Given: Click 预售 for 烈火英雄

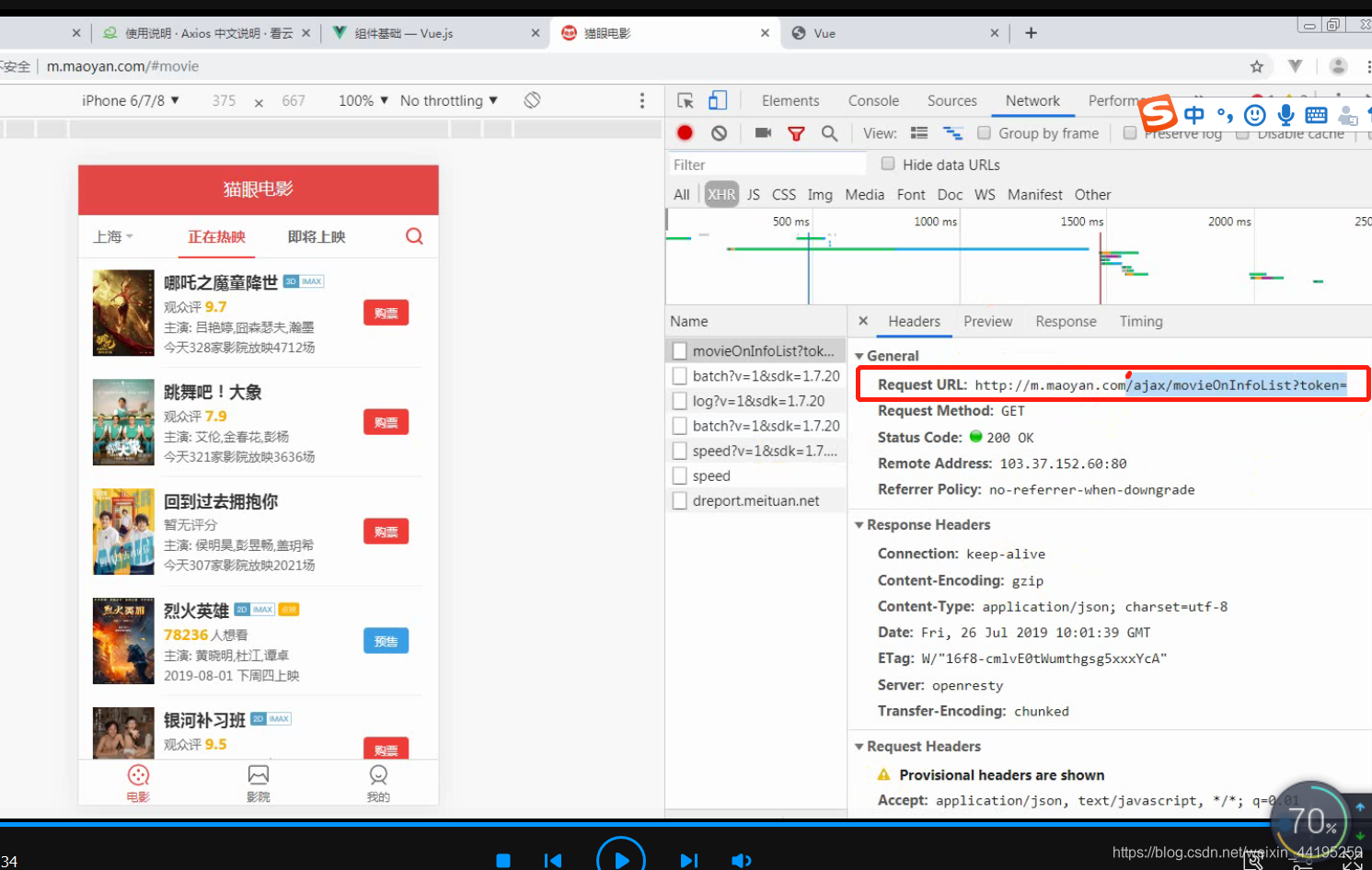Looking at the screenshot, I should click(x=386, y=641).
